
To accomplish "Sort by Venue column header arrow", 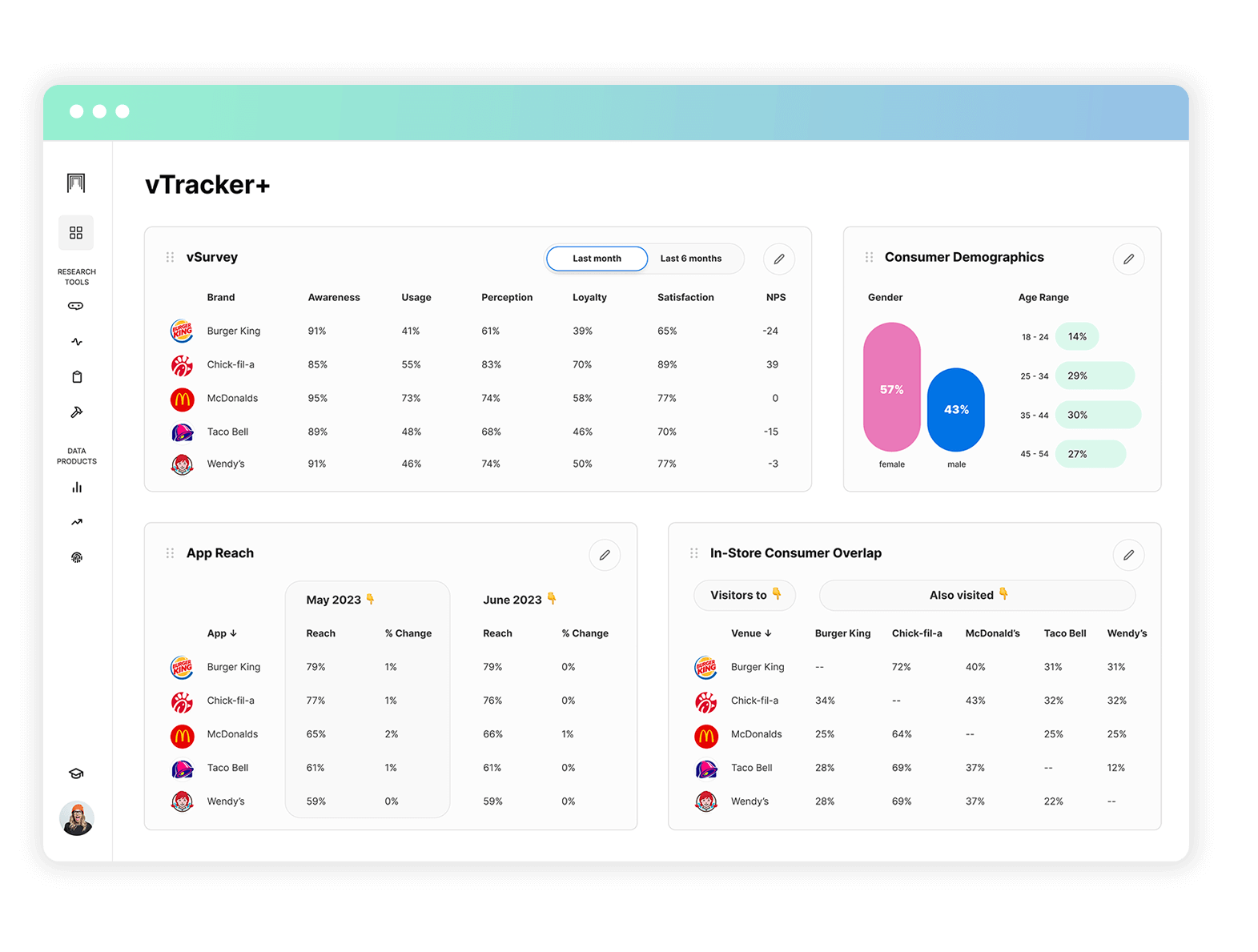I will click(768, 633).
